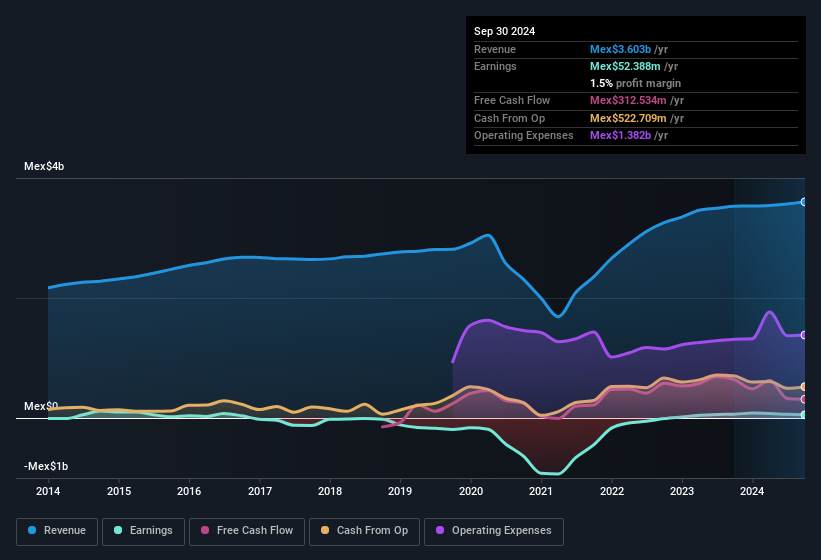Image resolution: width=821 pixels, height=560 pixels.
Task: Click the 2022 x-axis label
Action: [612, 491]
